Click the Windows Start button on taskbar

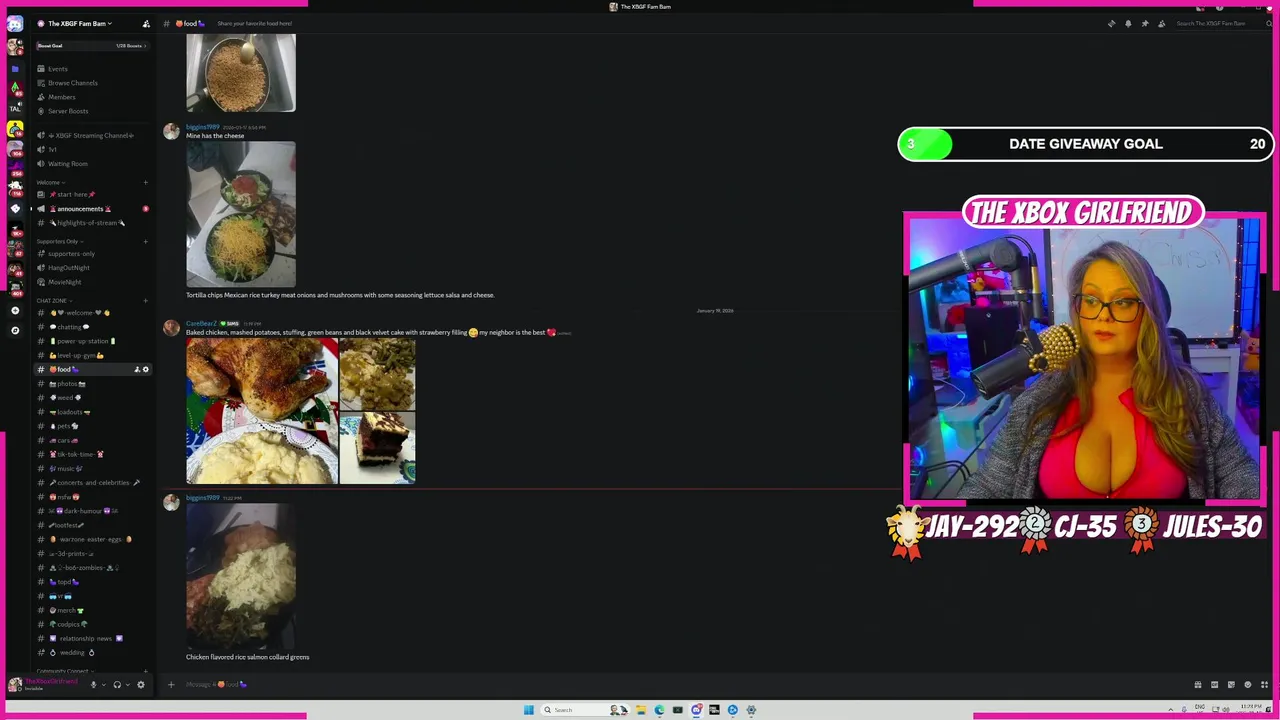(x=529, y=710)
